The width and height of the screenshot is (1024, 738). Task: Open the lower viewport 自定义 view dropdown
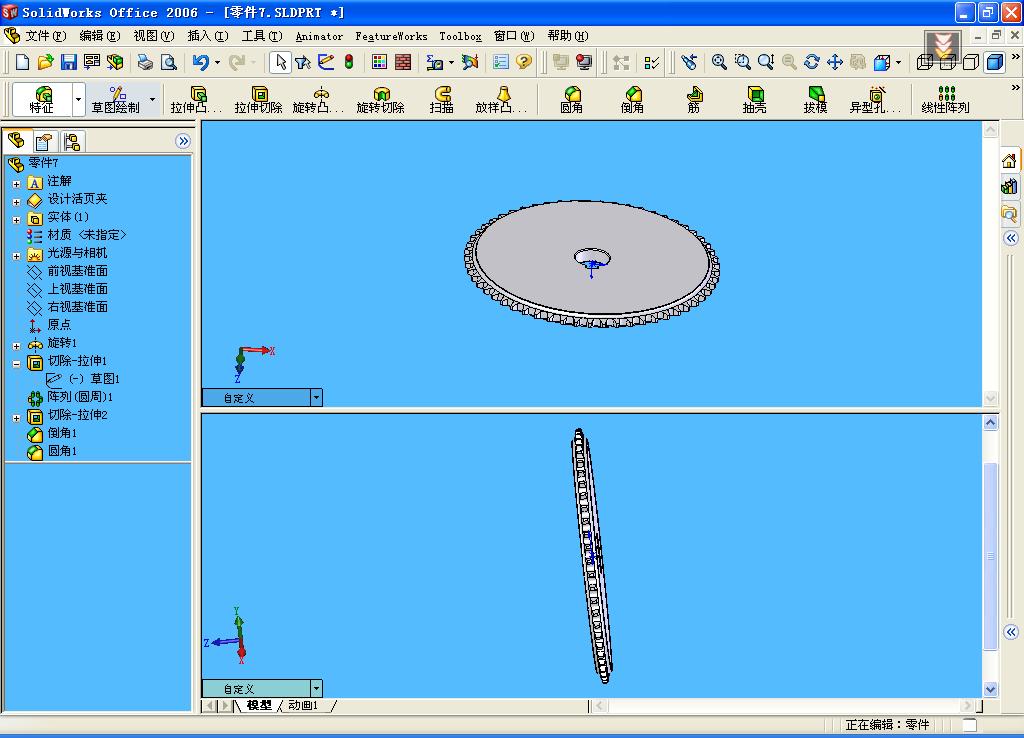(x=316, y=689)
